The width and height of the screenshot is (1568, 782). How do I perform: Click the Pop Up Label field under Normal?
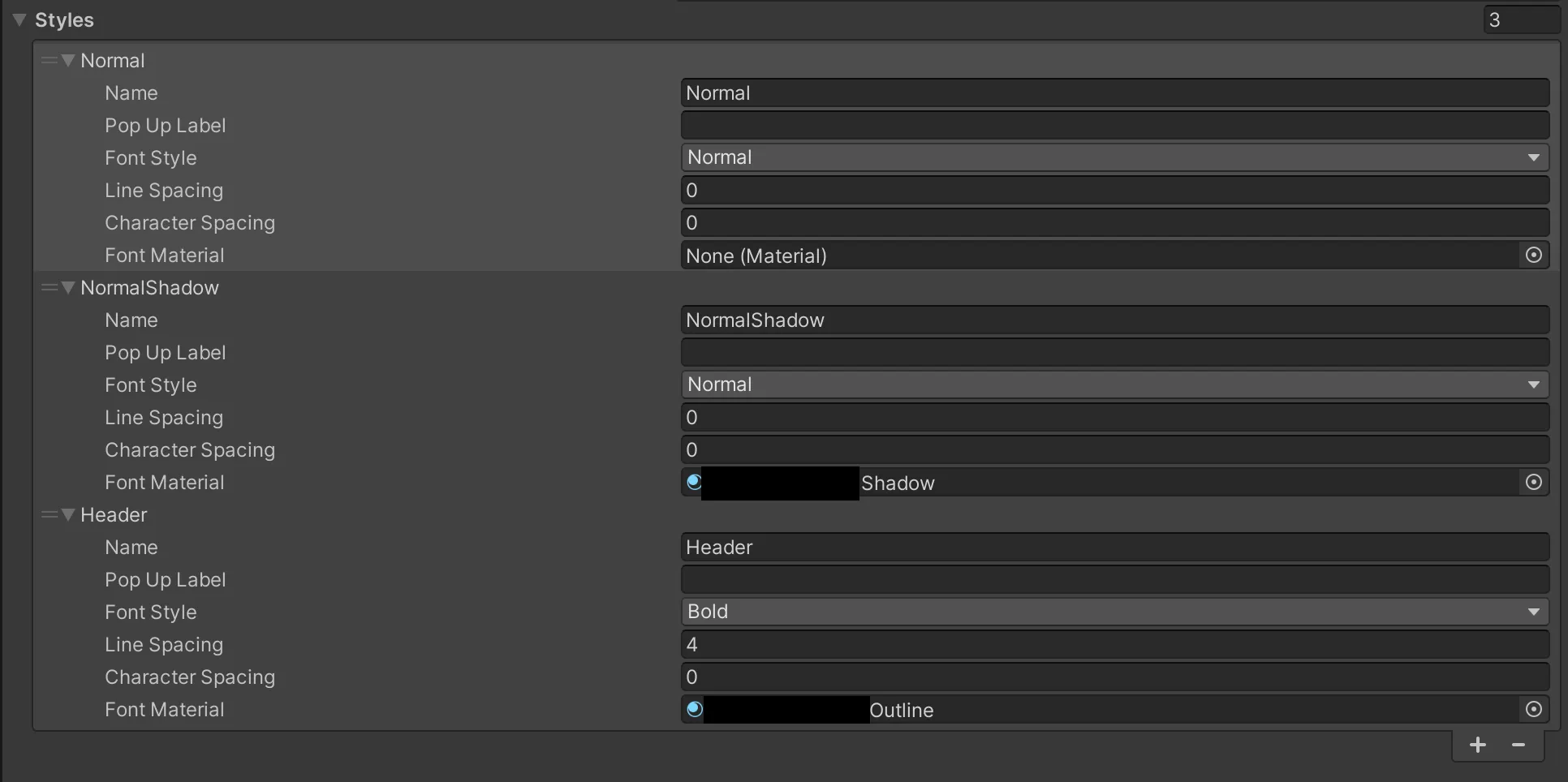click(x=1114, y=126)
